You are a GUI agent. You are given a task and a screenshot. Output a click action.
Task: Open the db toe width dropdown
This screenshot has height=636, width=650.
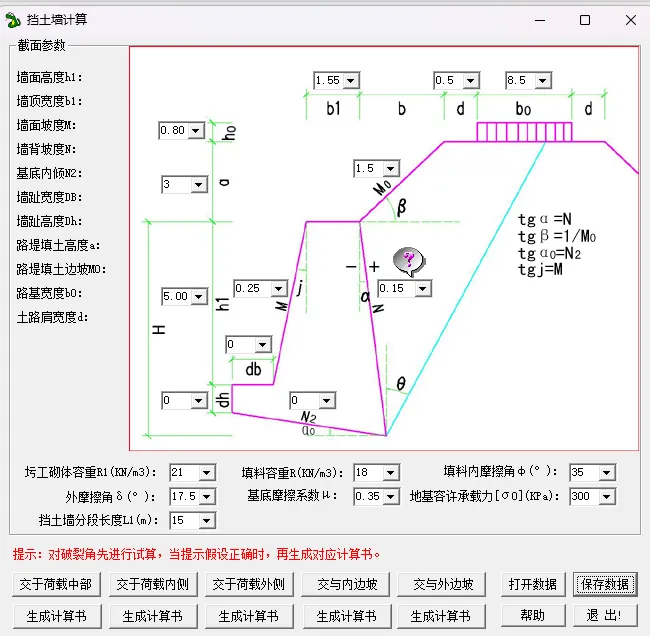pyautogui.click(x=262, y=345)
